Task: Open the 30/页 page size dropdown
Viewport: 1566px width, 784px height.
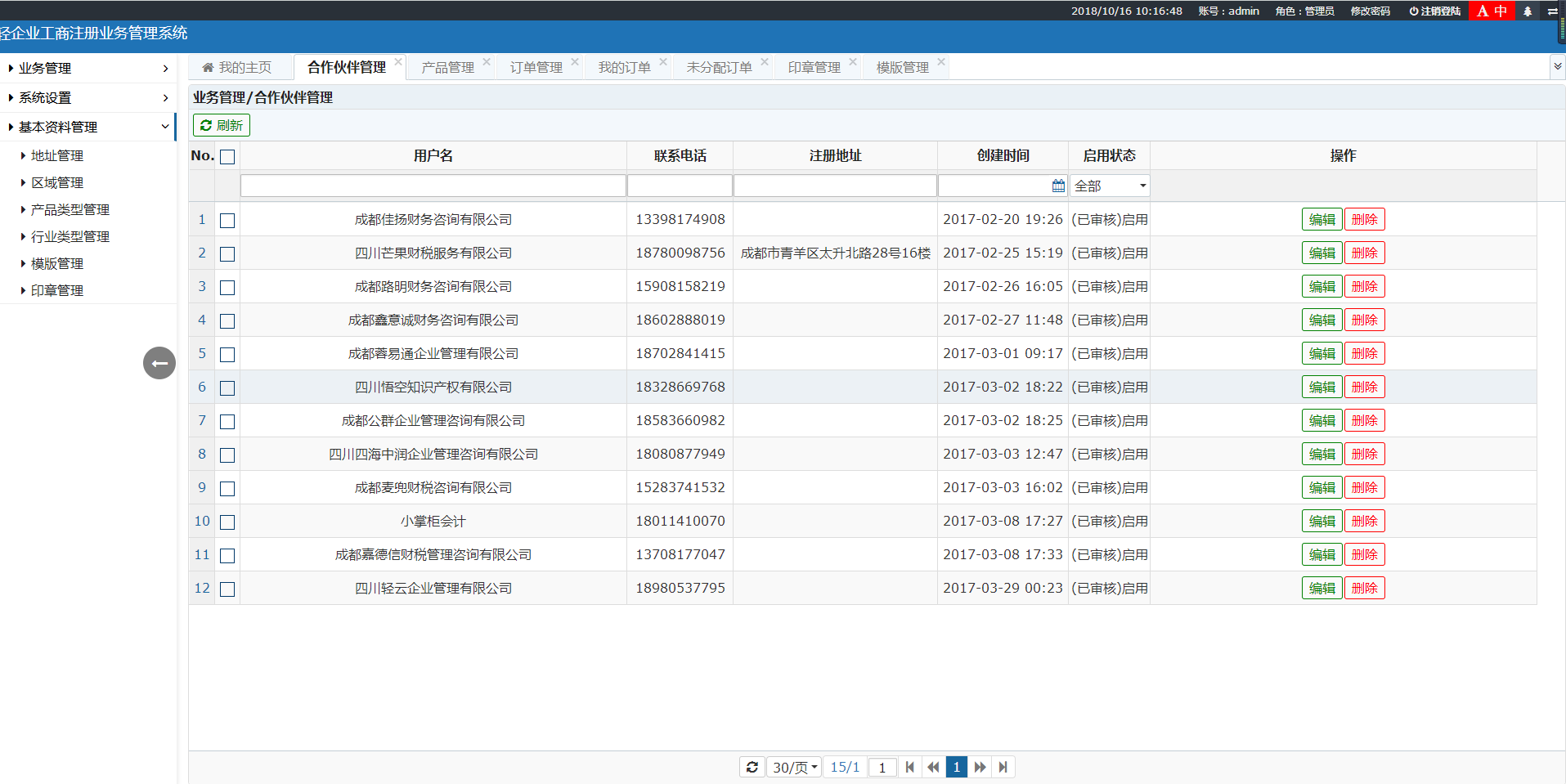Action: point(794,767)
